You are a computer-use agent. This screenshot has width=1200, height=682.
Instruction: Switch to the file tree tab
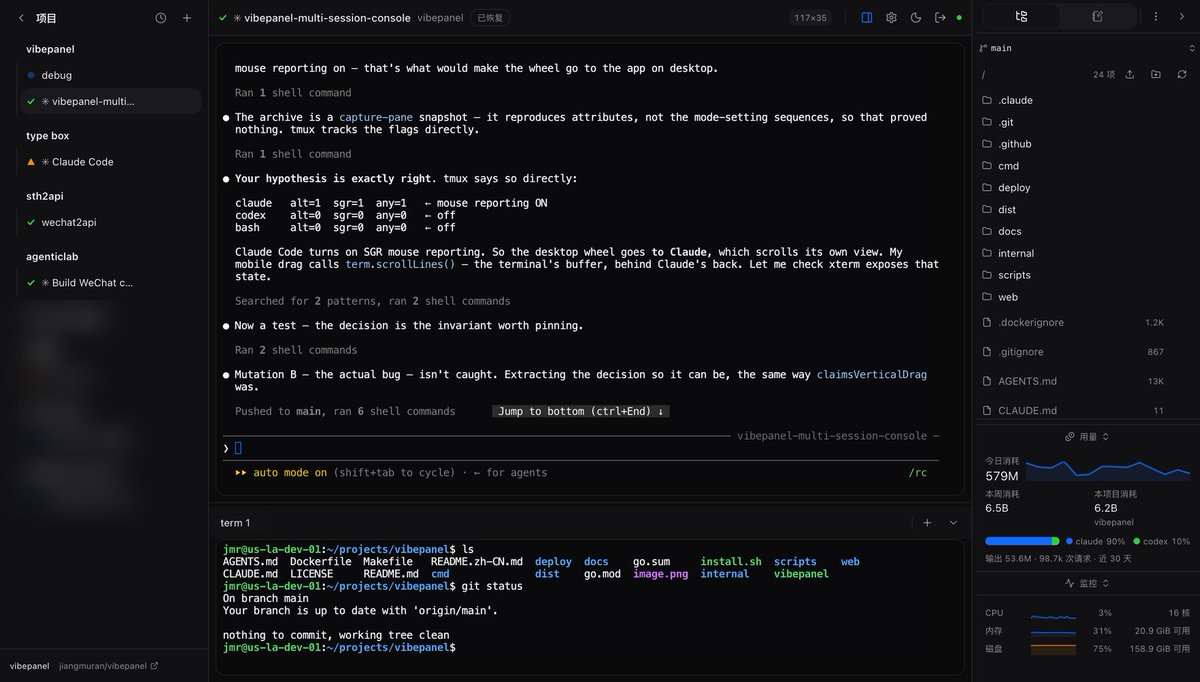pyautogui.click(x=1021, y=17)
